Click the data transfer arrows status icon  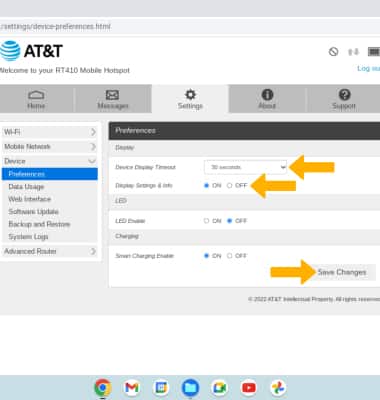[353, 52]
